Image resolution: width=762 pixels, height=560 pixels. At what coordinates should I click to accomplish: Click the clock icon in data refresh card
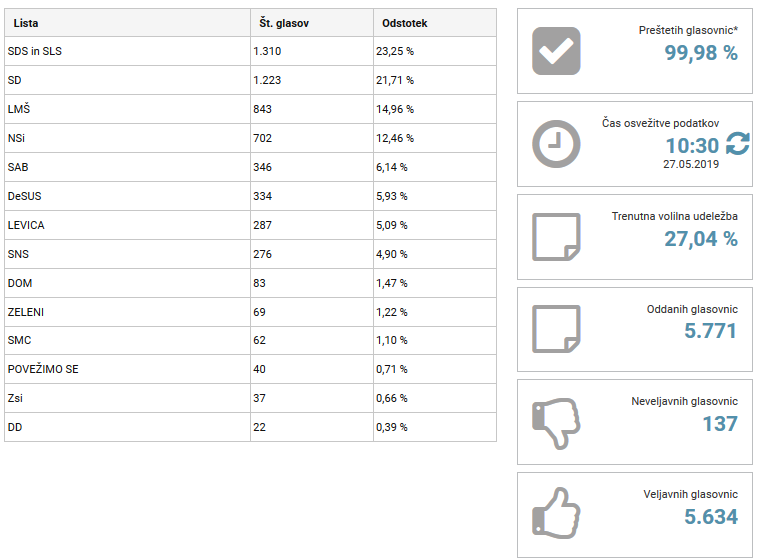pos(556,144)
